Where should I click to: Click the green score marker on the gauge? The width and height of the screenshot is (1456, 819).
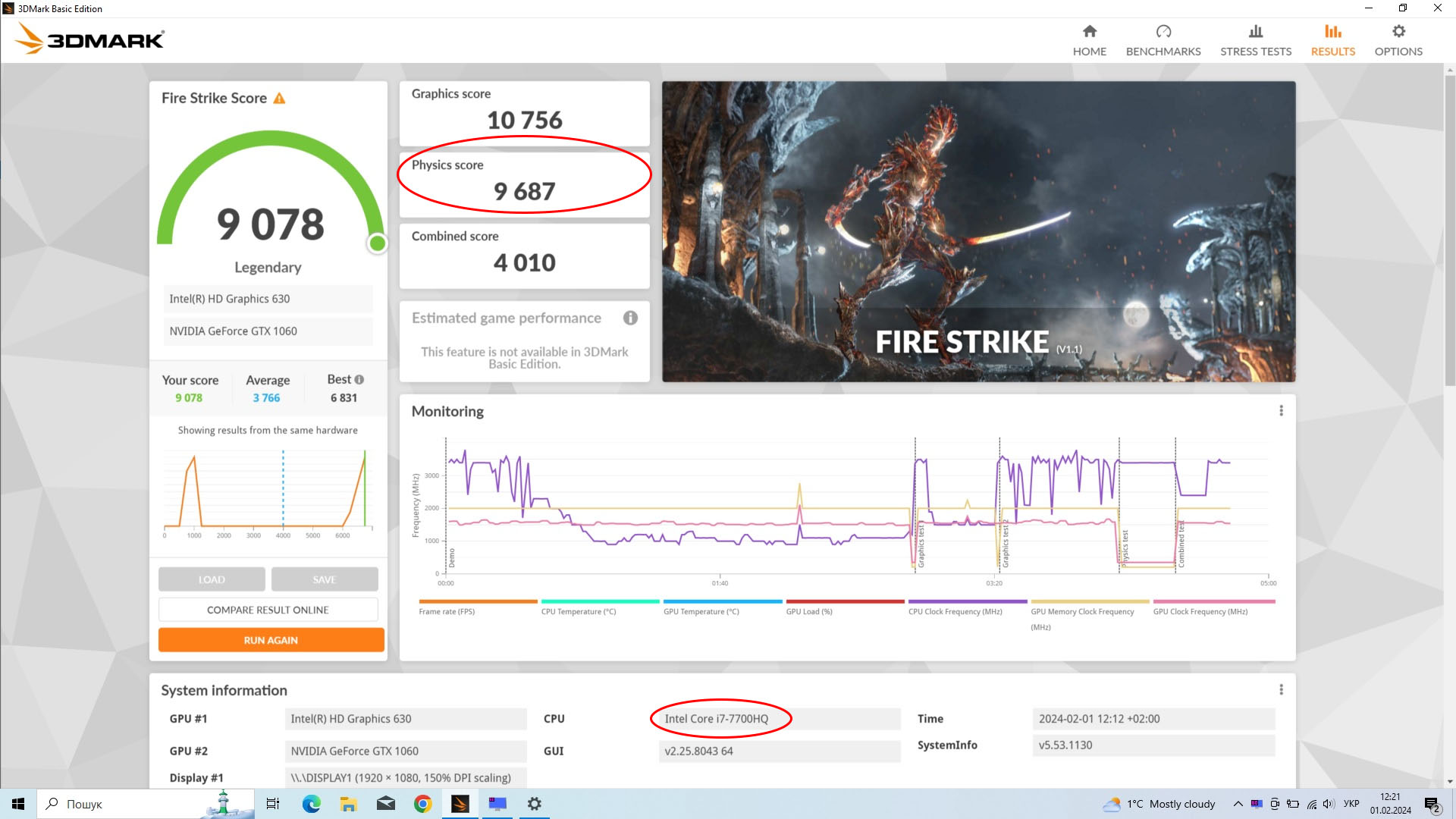pos(377,243)
